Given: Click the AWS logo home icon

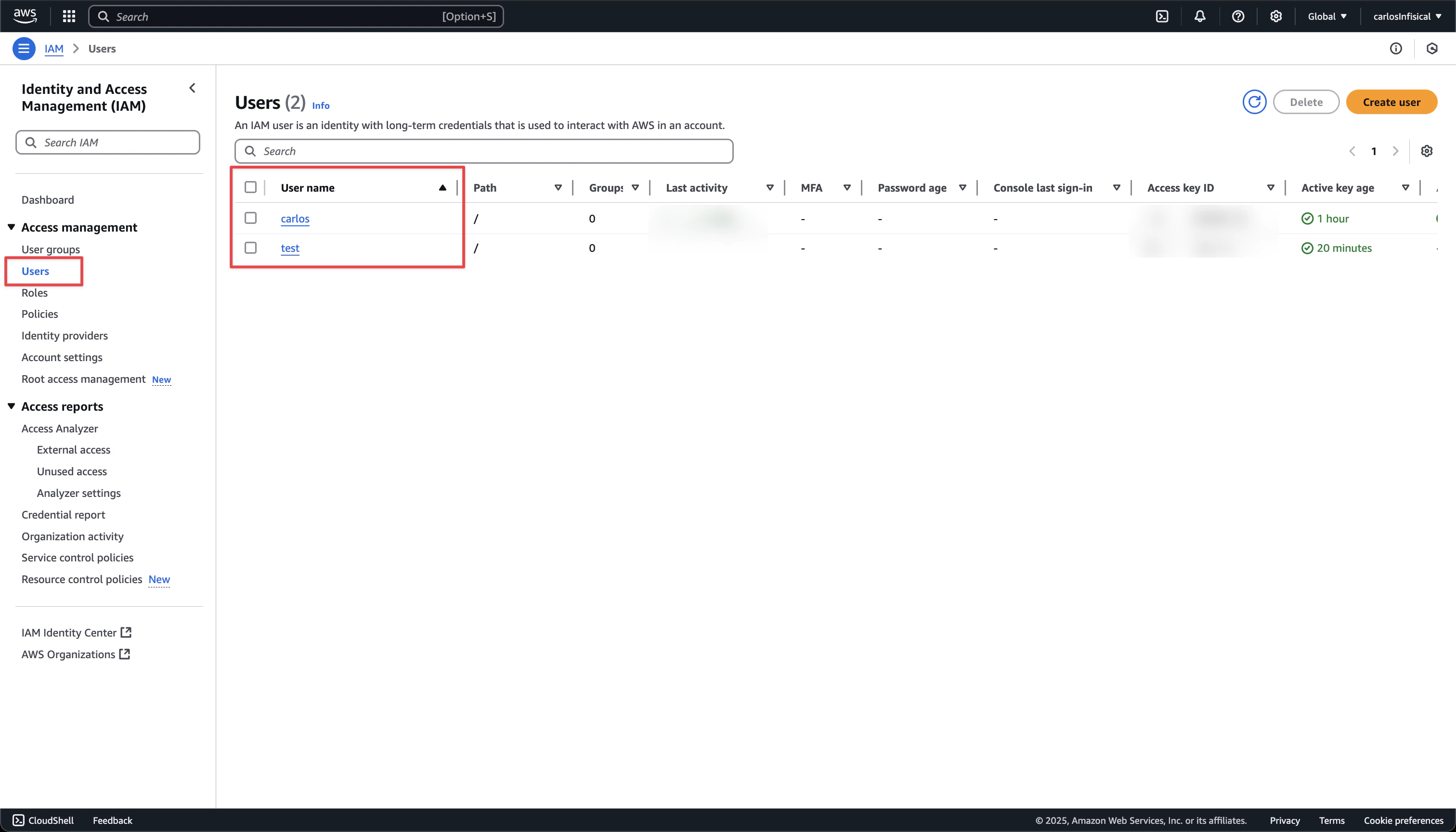Looking at the screenshot, I should click(x=25, y=16).
